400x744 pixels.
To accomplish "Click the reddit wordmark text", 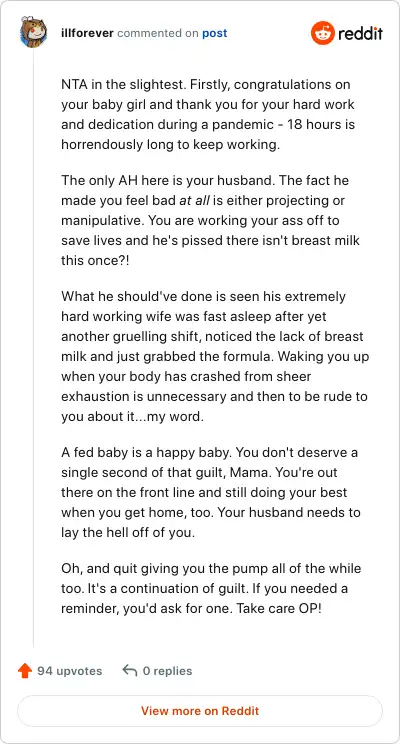I will (x=361, y=34).
